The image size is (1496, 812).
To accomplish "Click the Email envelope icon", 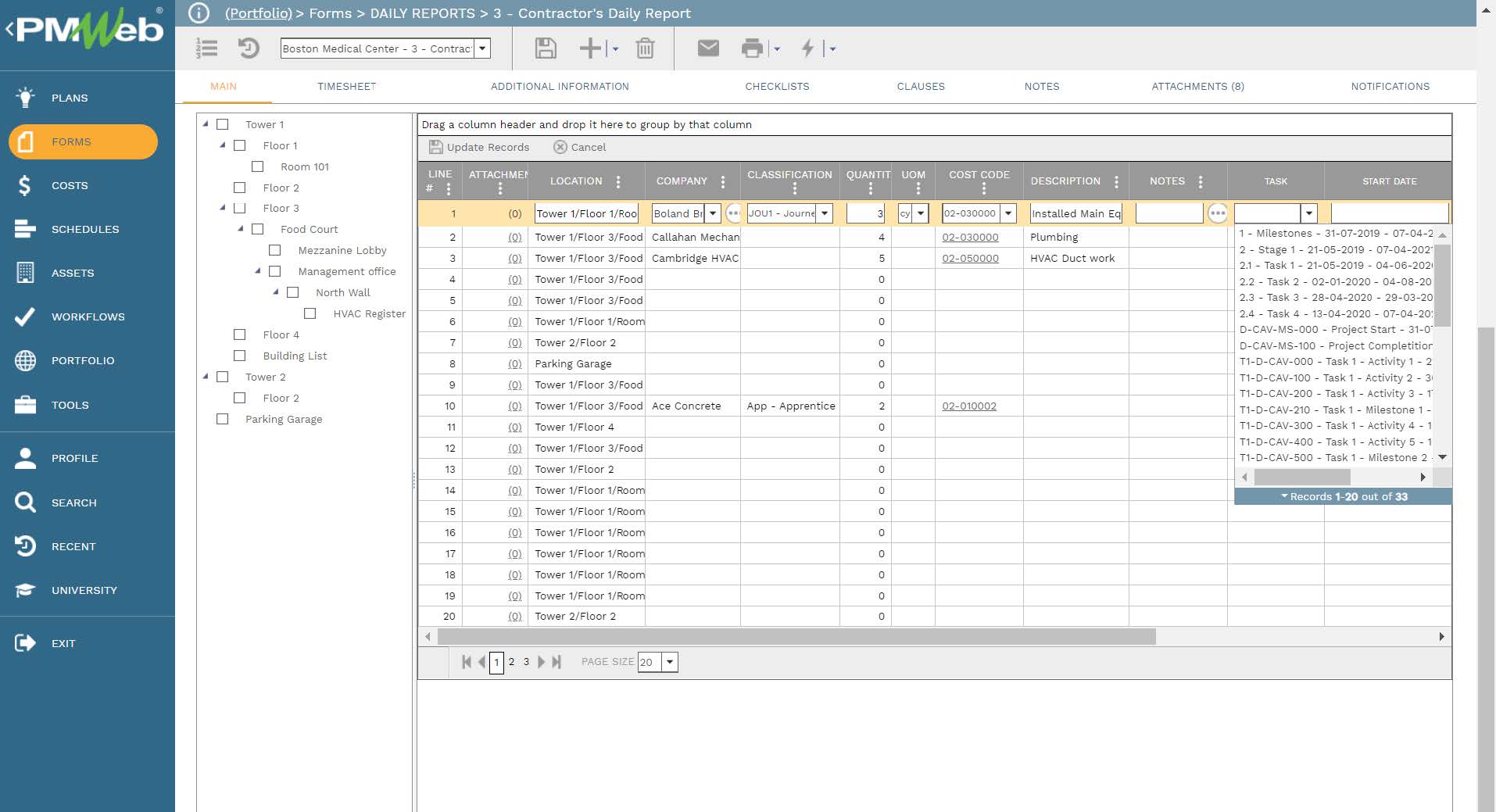I will click(x=707, y=48).
